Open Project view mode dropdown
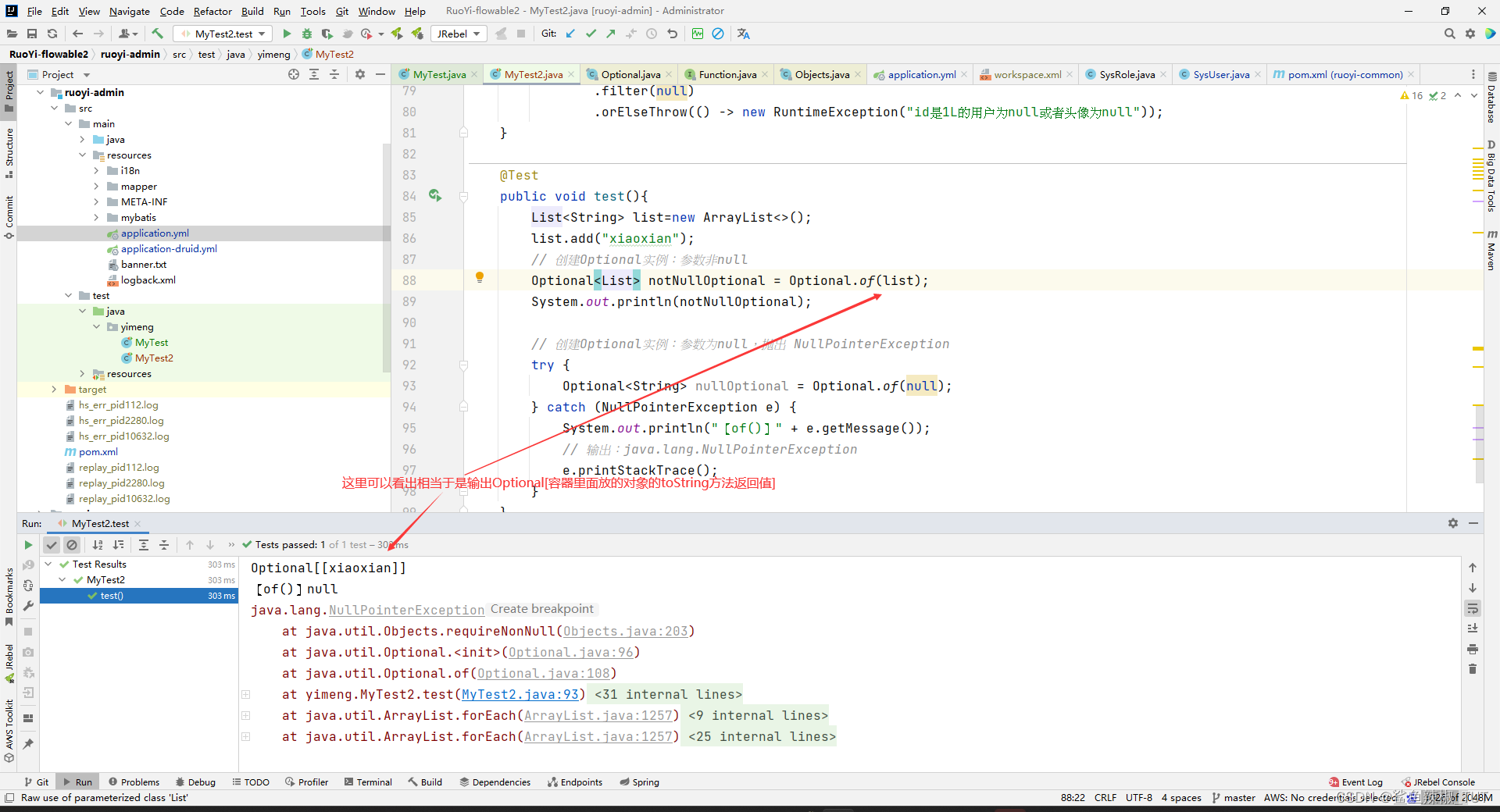Image resolution: width=1500 pixels, height=812 pixels. [86, 75]
